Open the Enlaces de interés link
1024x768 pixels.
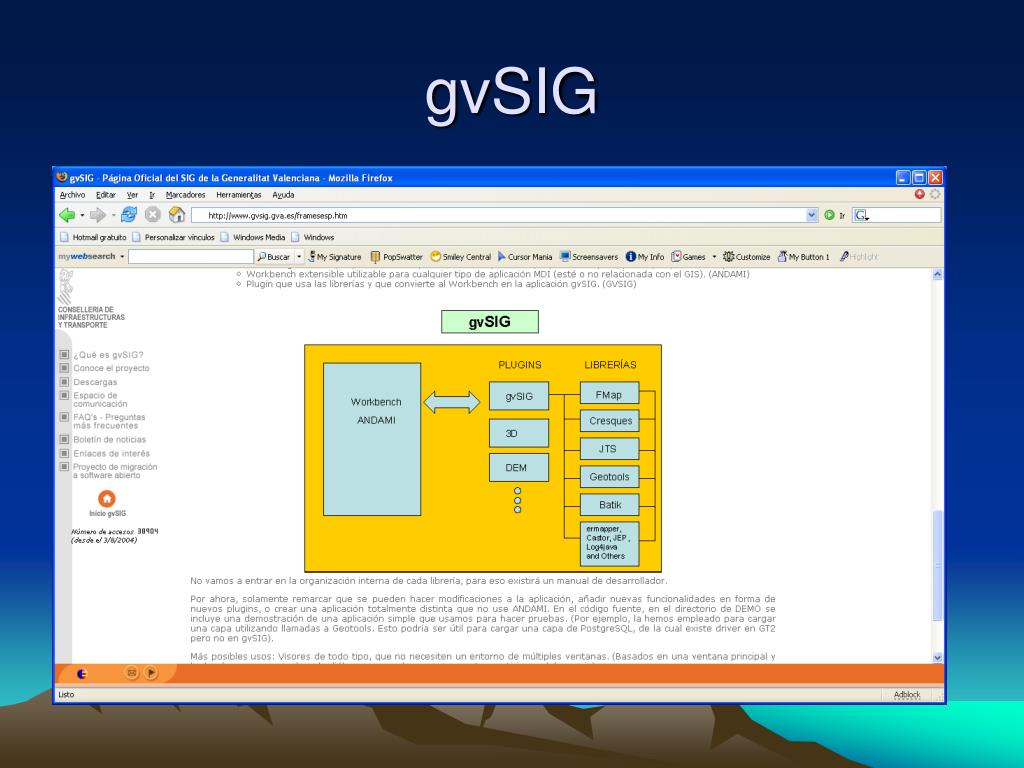tap(112, 453)
